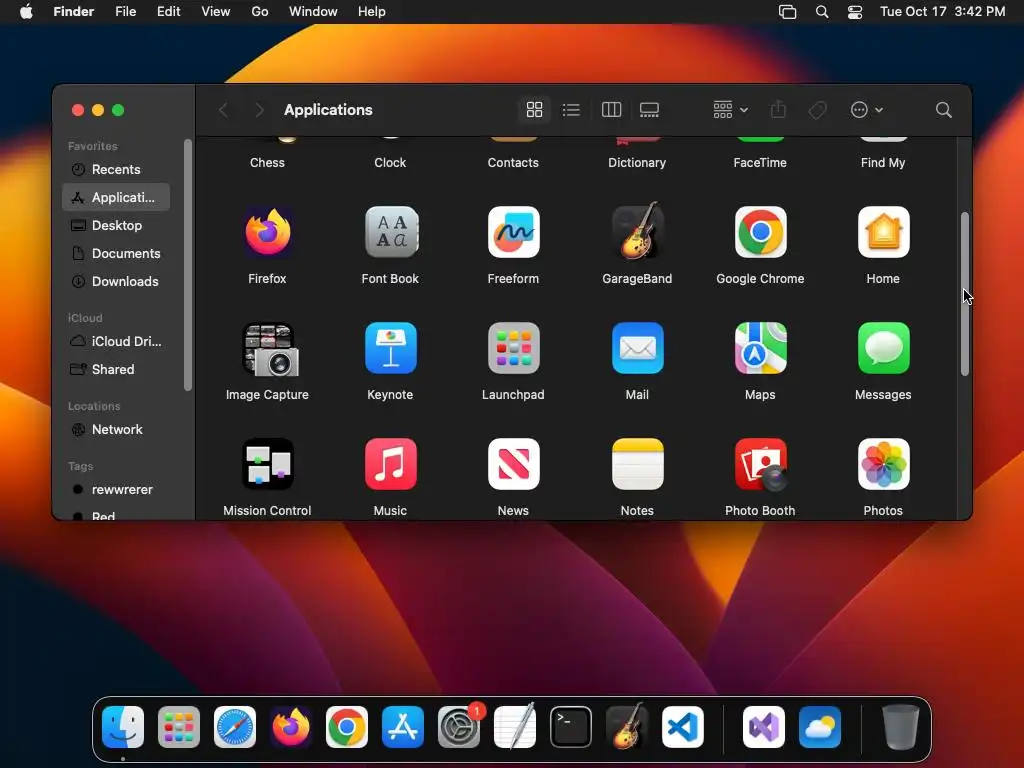Open the Group By dropdown
Image resolution: width=1024 pixels, height=768 pixels.
730,110
